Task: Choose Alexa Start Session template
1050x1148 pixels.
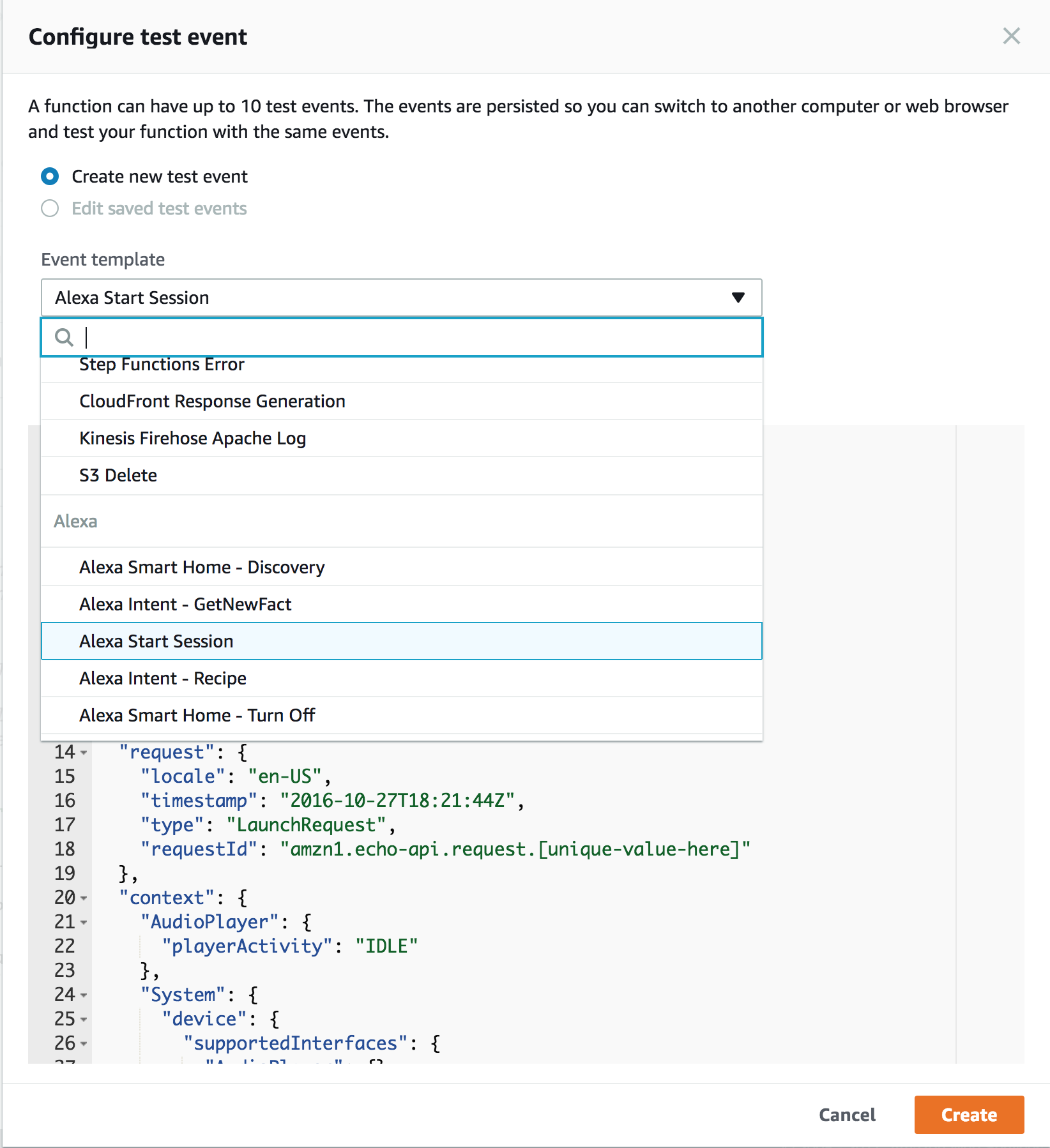Action: [x=402, y=641]
